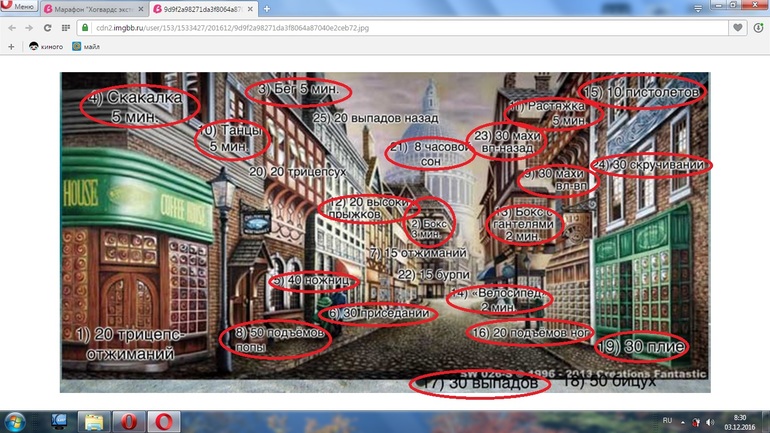
Task: Open the clock showing 8:30 03.12.2016
Action: click(740, 422)
